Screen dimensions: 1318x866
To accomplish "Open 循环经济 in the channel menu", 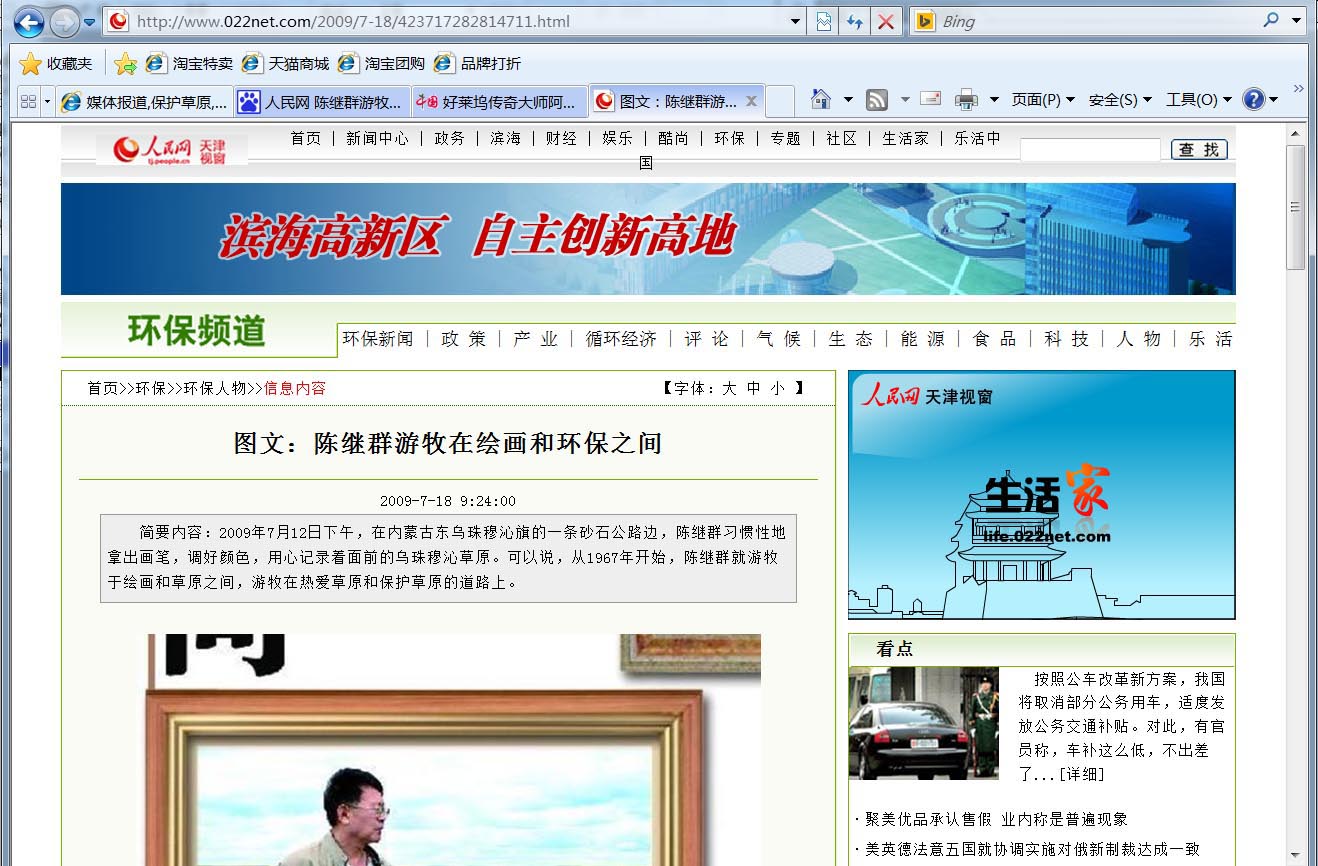I will click(x=621, y=339).
